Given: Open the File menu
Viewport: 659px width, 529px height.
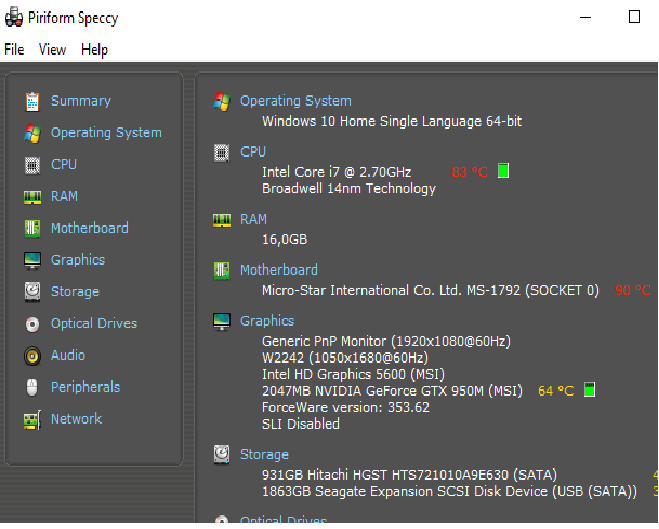Looking at the screenshot, I should pos(14,50).
